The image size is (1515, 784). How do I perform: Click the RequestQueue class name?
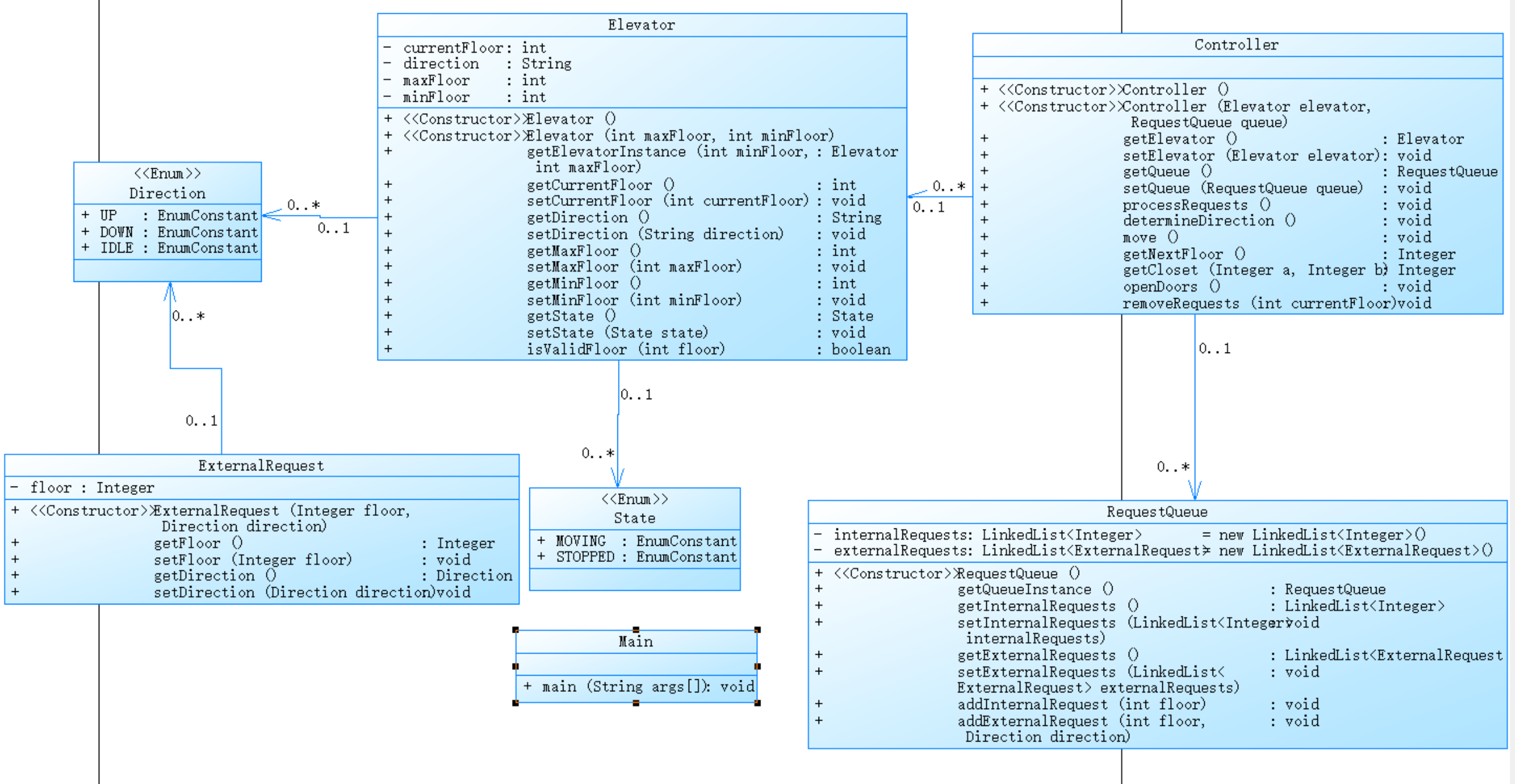pyautogui.click(x=1156, y=512)
